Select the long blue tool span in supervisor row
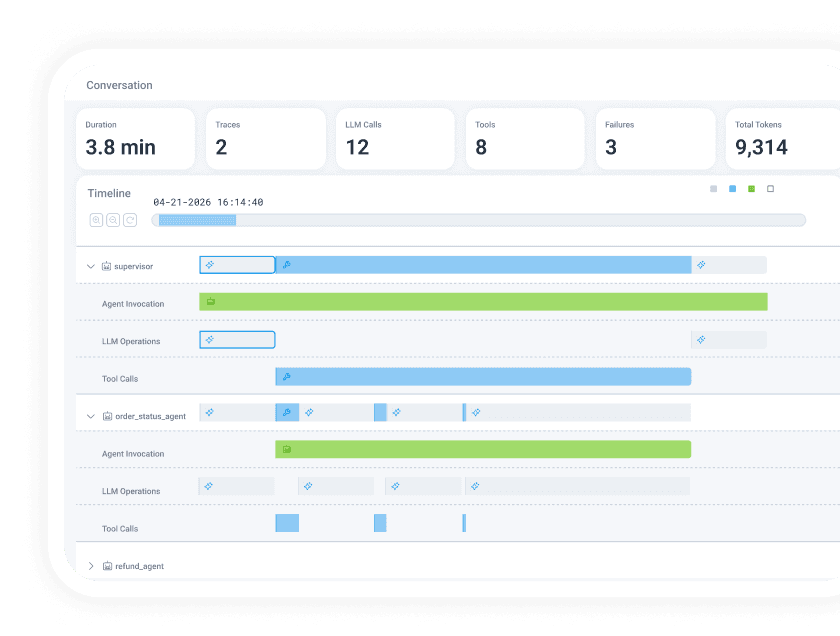Image resolution: width=840 pixels, height=636 pixels. click(x=483, y=265)
